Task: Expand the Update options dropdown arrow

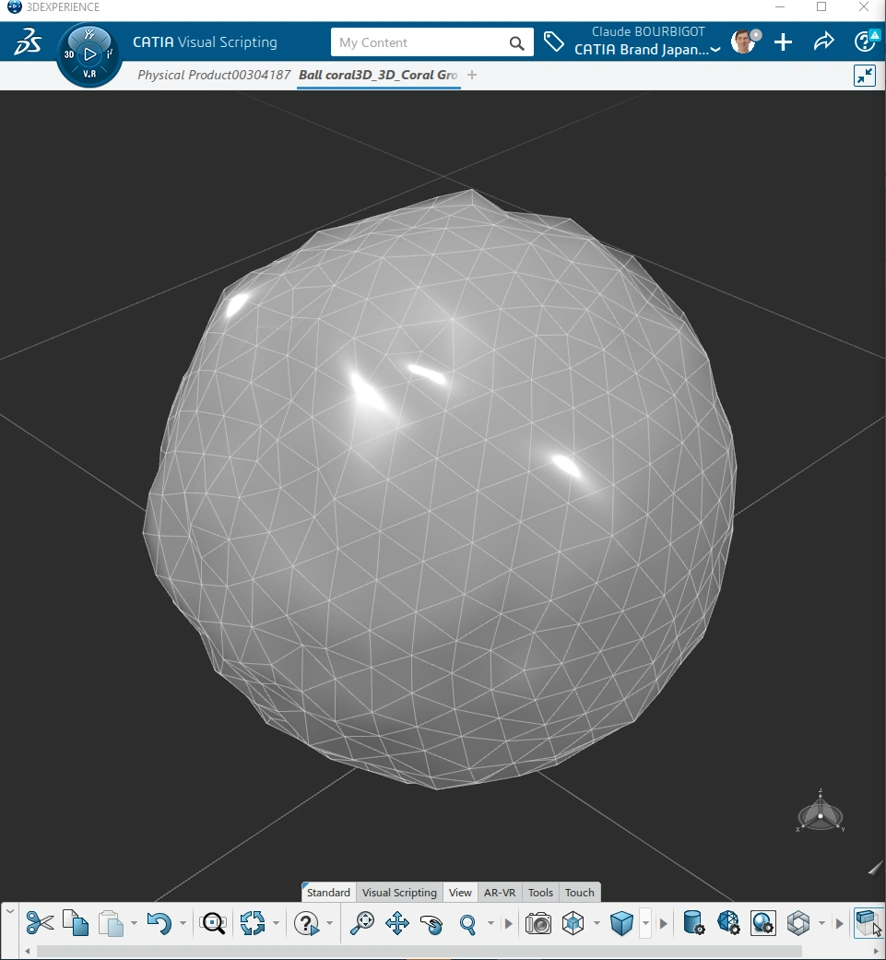Action: 276,923
